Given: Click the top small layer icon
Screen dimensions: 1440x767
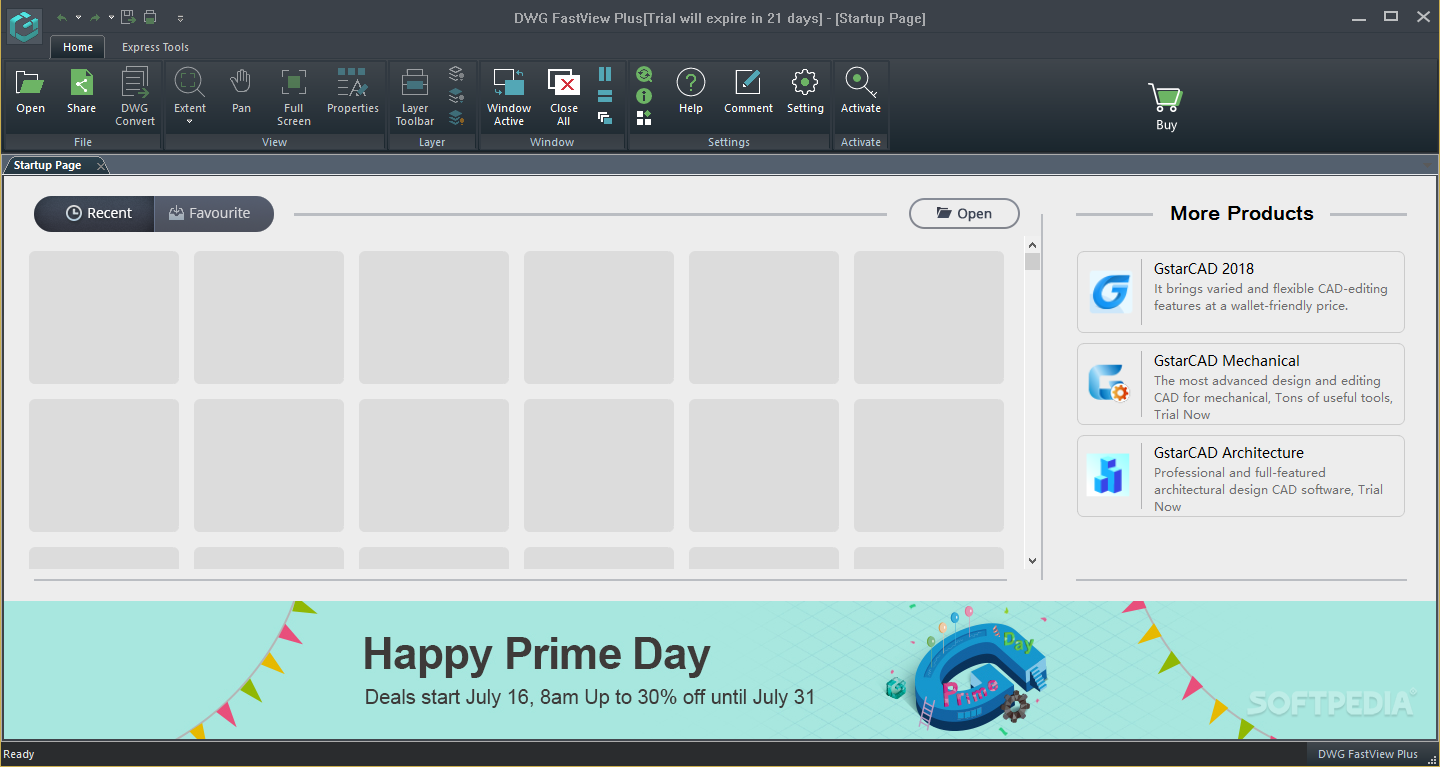Looking at the screenshot, I should point(456,73).
